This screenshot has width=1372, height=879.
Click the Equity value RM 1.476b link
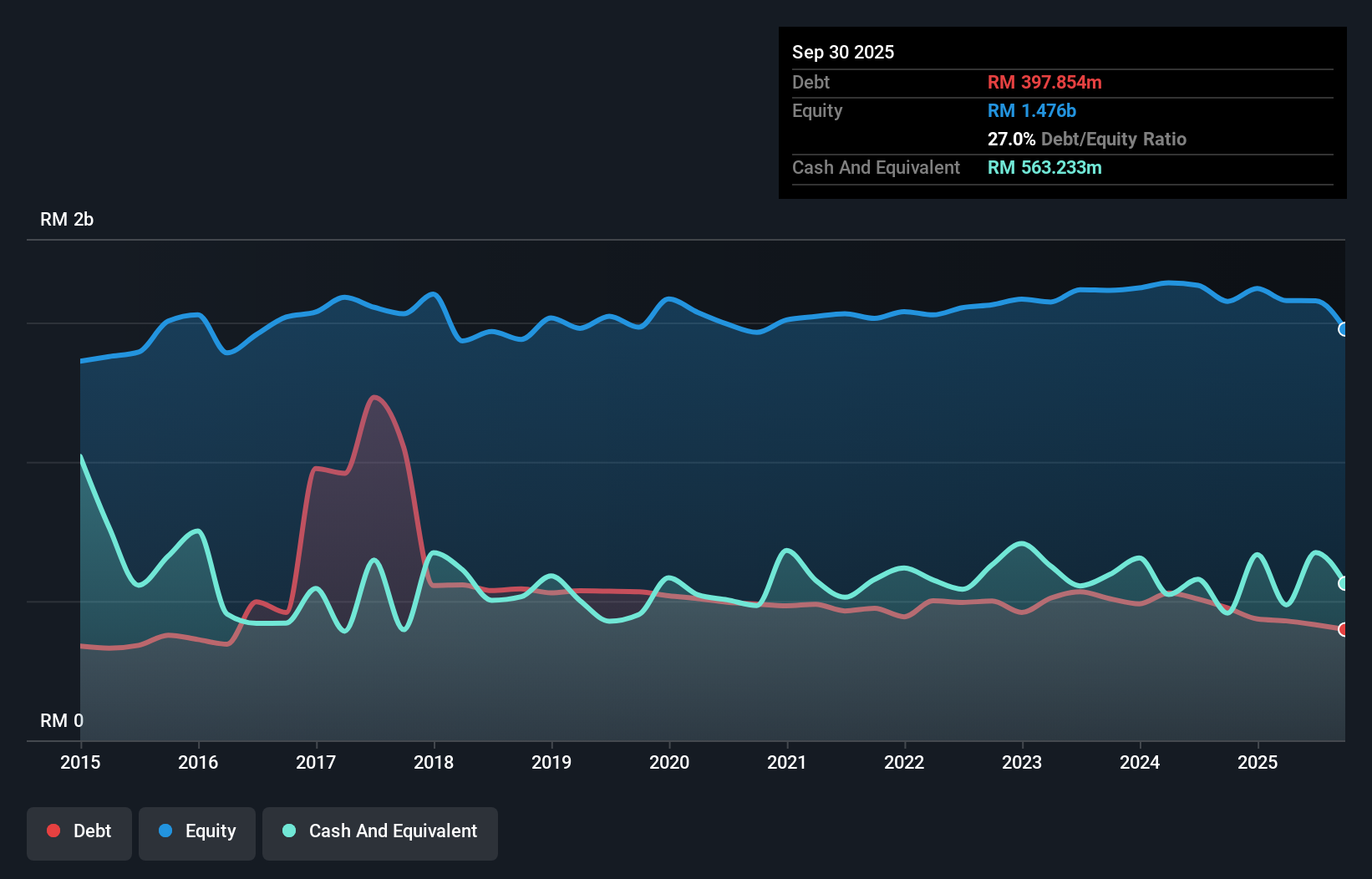(1031, 110)
